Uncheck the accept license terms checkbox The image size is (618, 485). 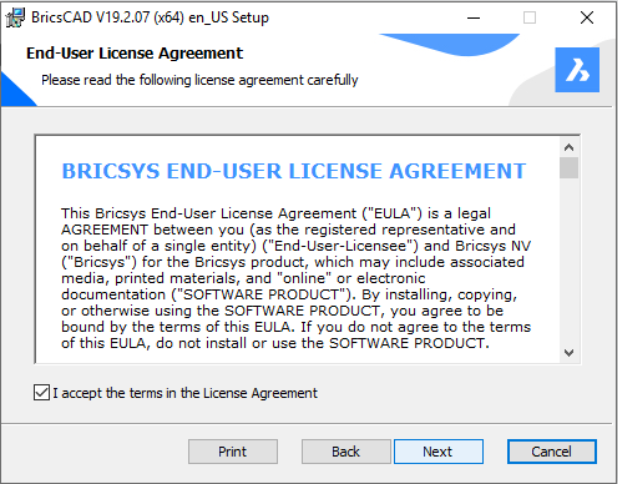(x=41, y=393)
